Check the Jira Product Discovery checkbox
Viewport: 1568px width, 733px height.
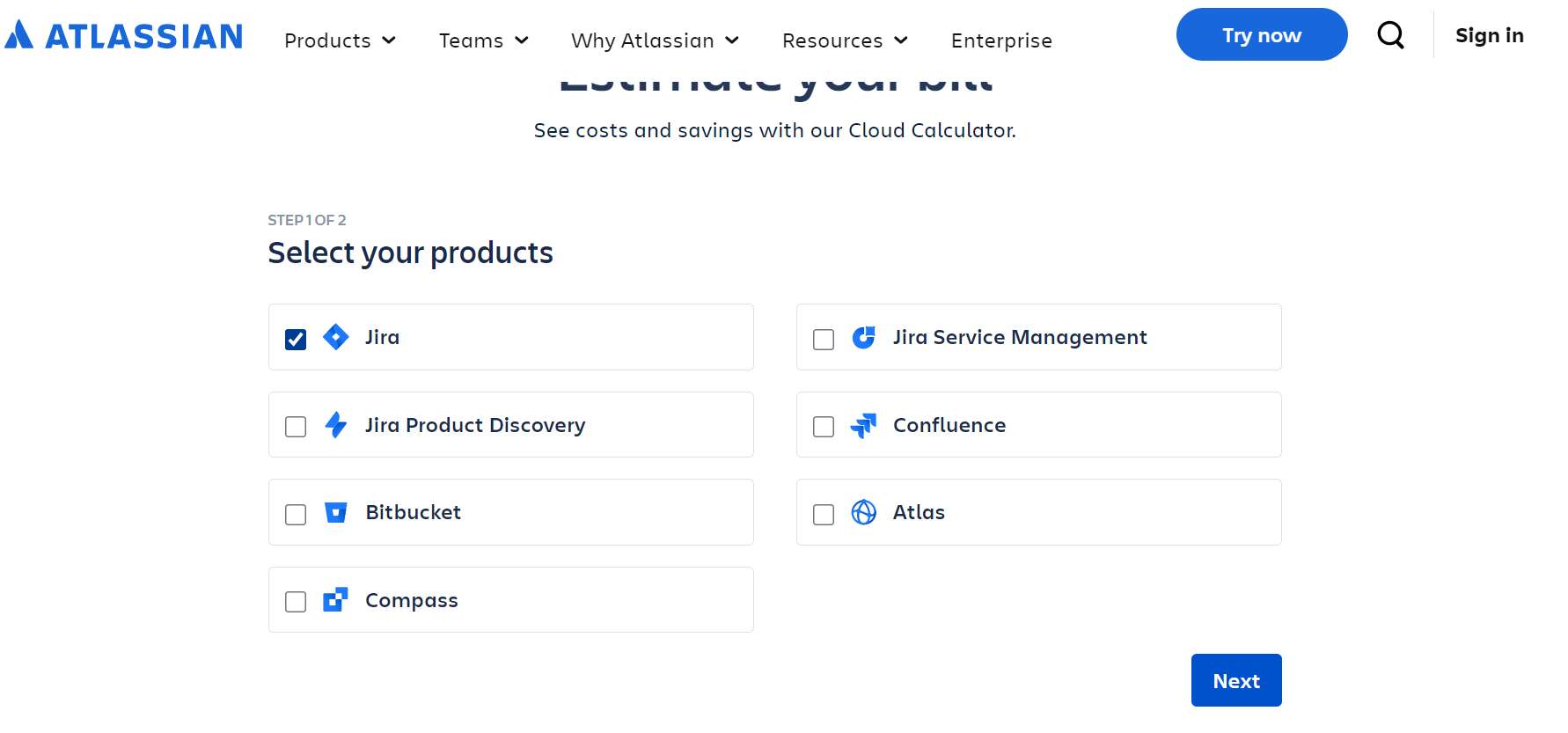pos(296,427)
